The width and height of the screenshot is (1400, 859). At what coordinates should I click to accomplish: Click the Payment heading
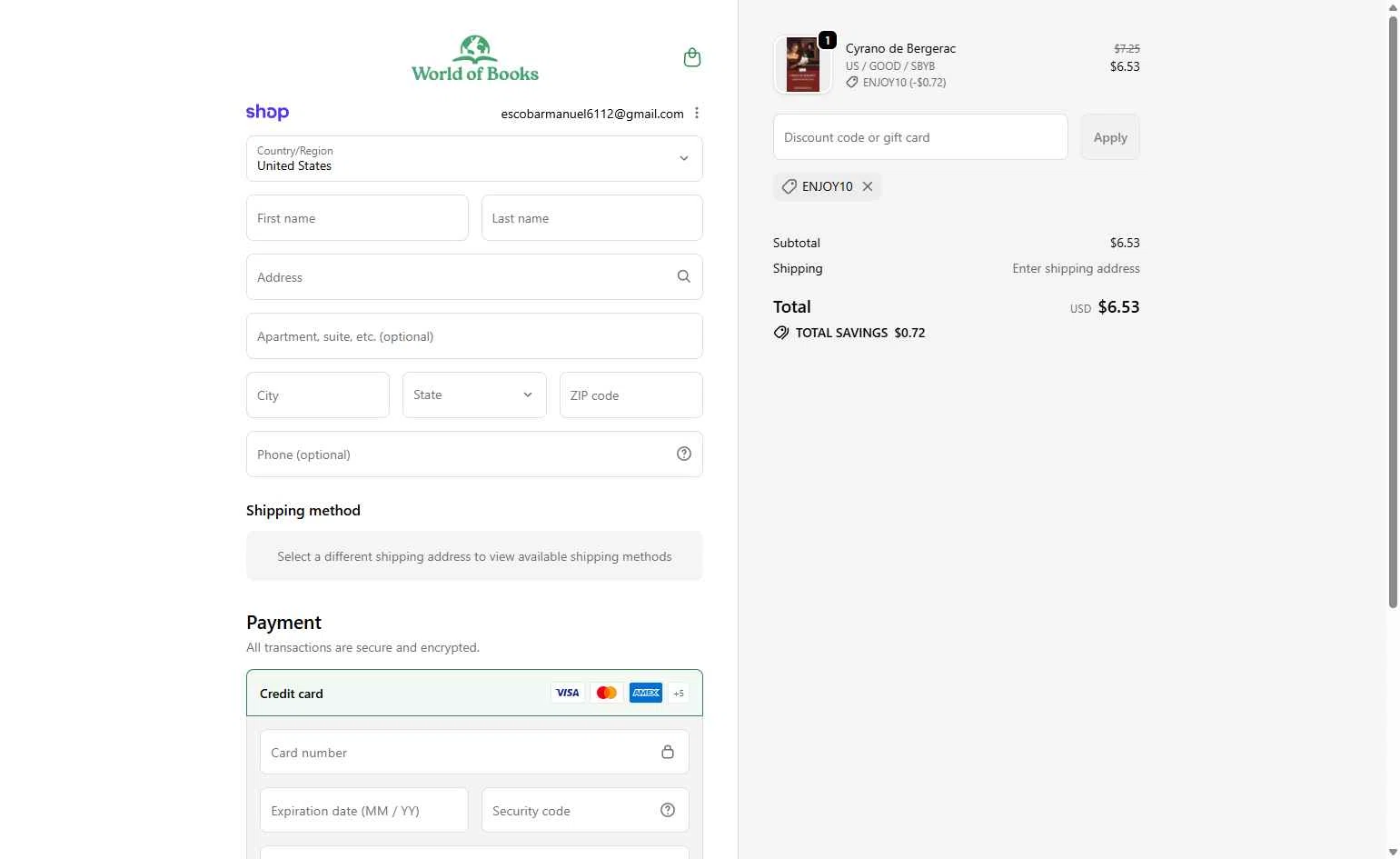pos(283,622)
